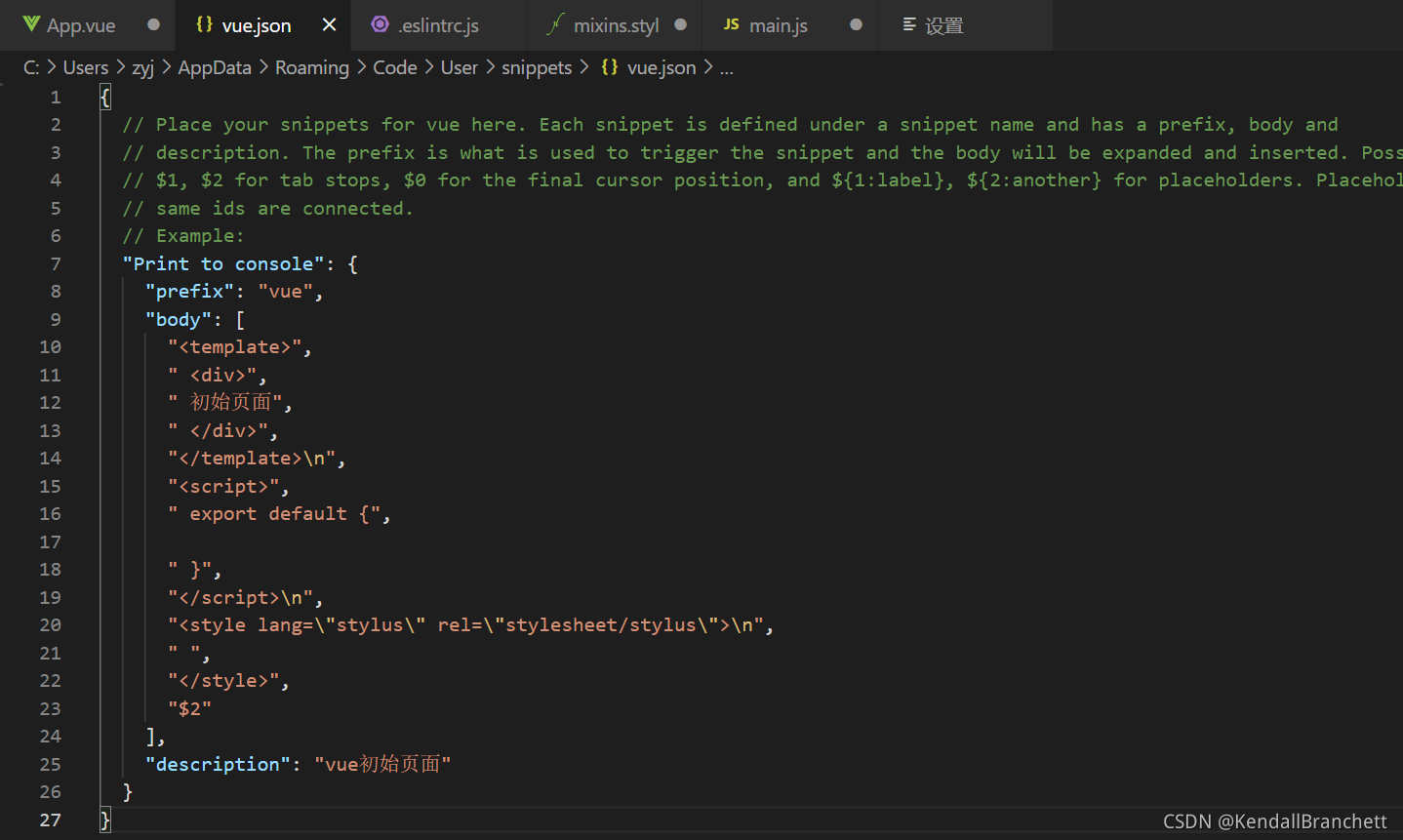Click the settings list icon on 设置 tab
Image resolution: width=1403 pixels, height=840 pixels.
pyautogui.click(x=911, y=25)
